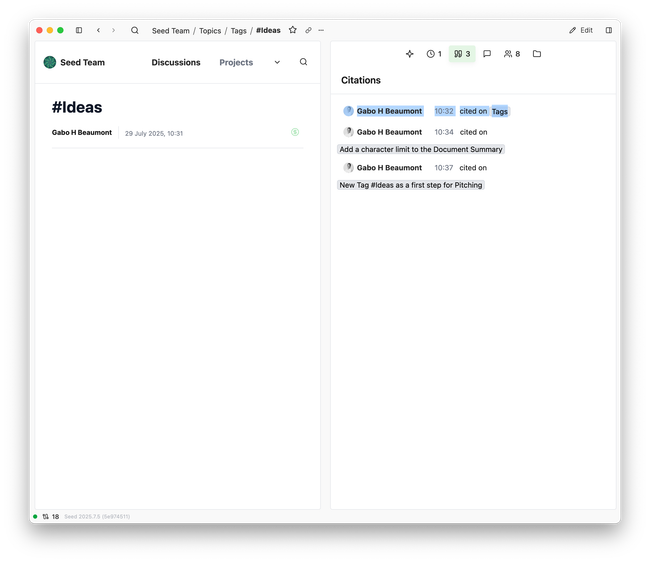Click the search icon in title bar
Viewport: 650px width, 562px height.
pos(135,30)
